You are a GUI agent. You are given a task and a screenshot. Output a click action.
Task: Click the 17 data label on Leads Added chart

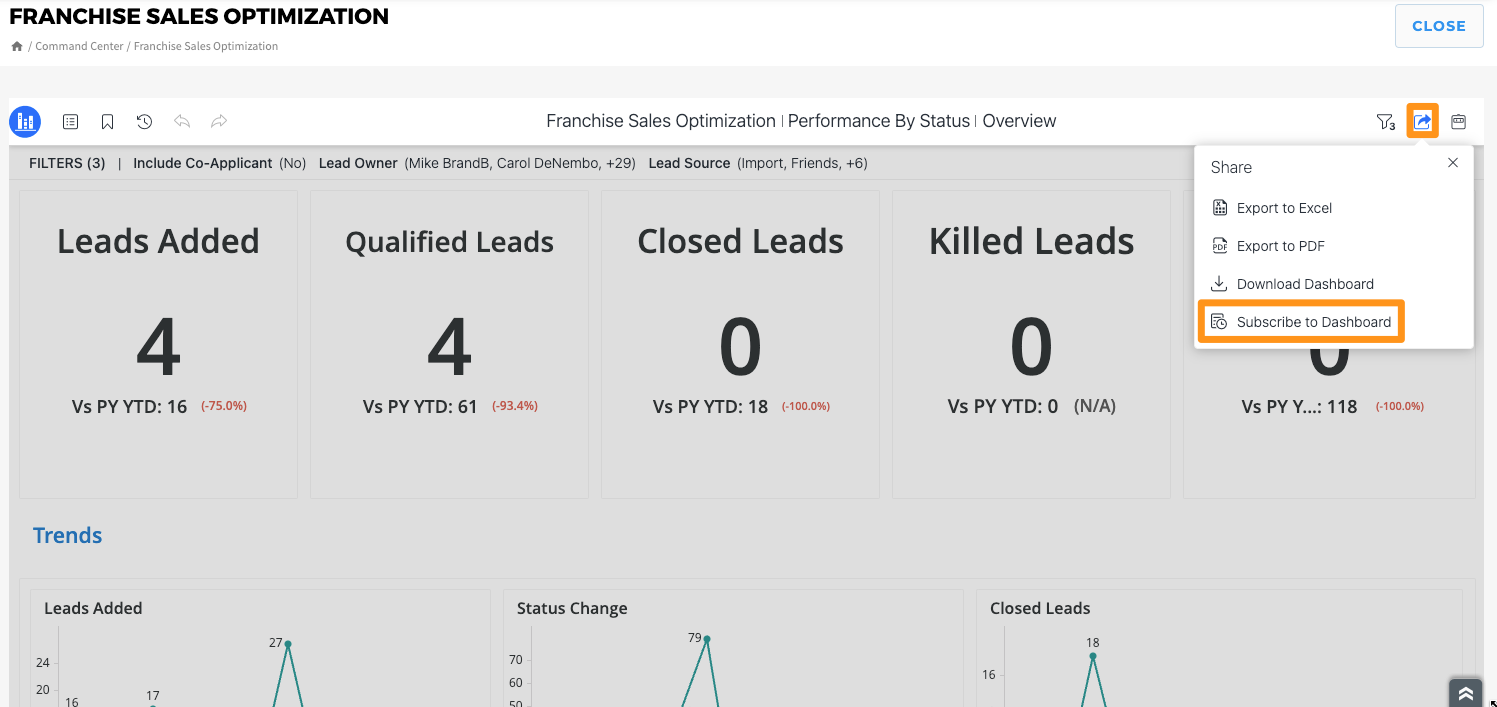tap(153, 696)
